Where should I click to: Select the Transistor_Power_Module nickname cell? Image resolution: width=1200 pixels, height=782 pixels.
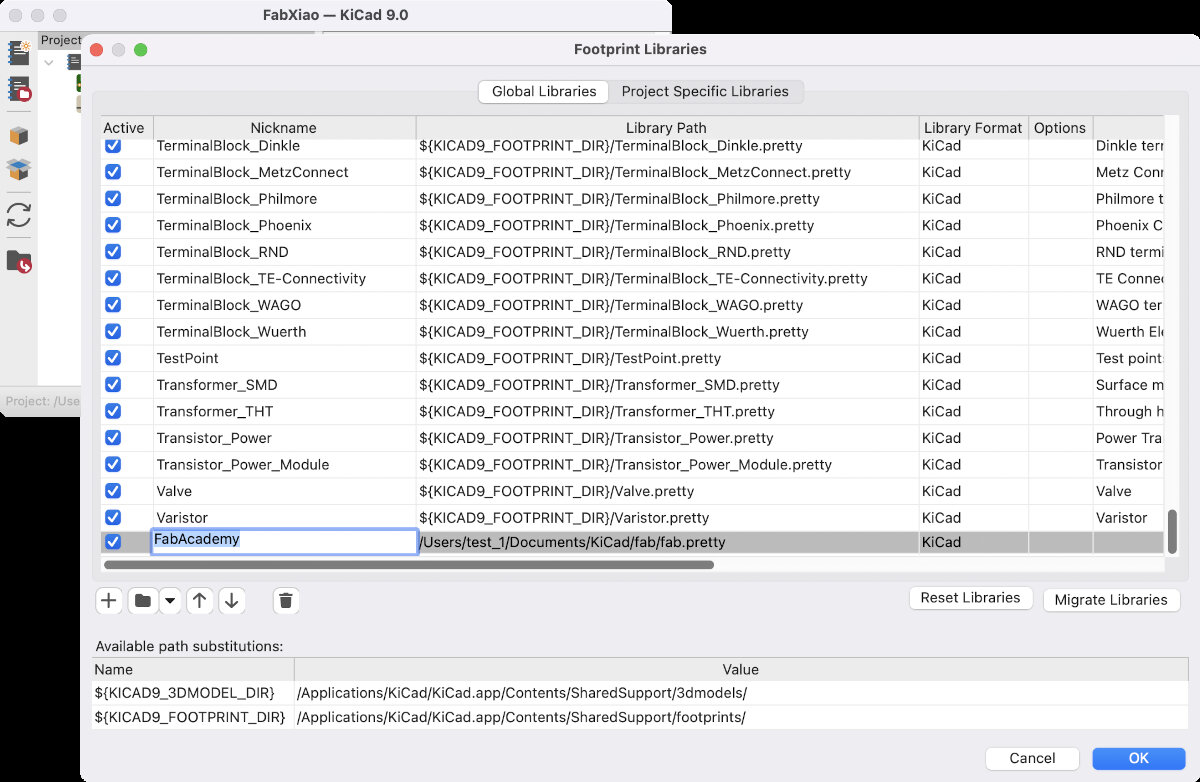(x=284, y=464)
